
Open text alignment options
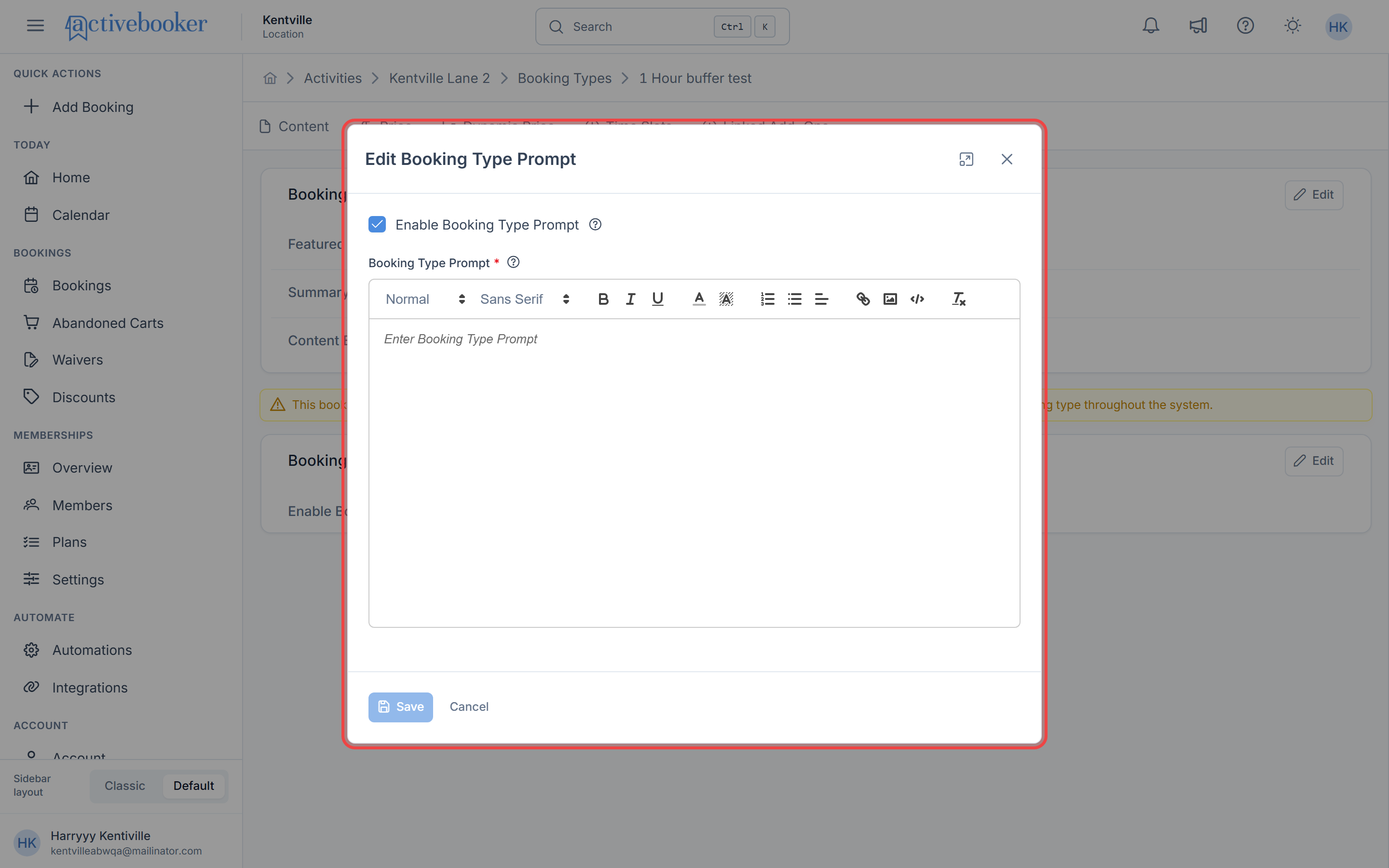coord(821,299)
